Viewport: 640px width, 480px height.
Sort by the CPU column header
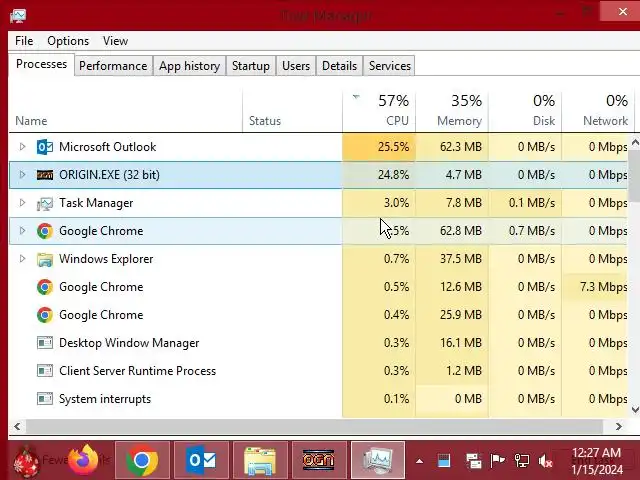379,111
